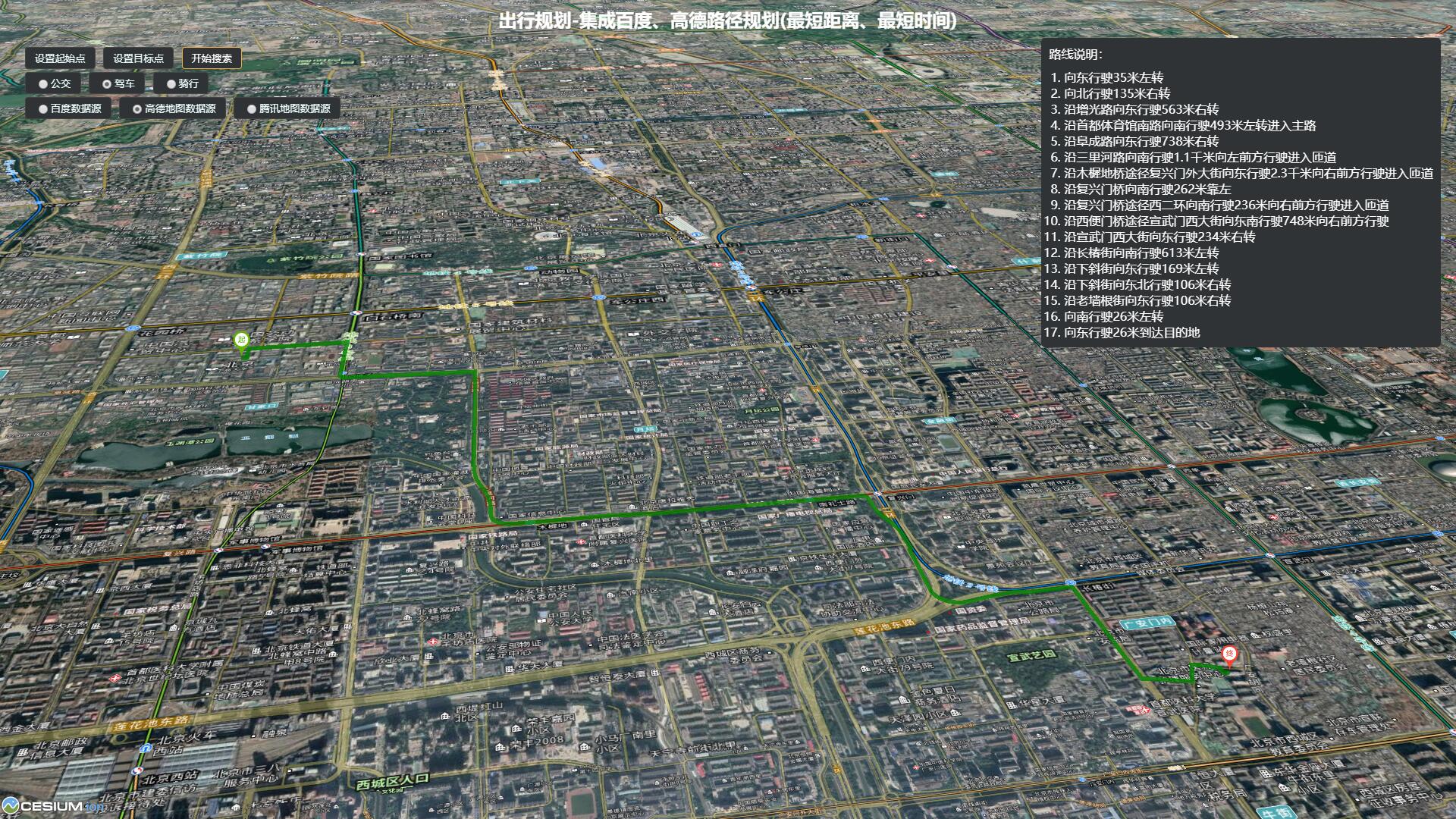The image size is (1456, 819).
Task: Start route search with 开始搜索
Action: tap(212, 58)
